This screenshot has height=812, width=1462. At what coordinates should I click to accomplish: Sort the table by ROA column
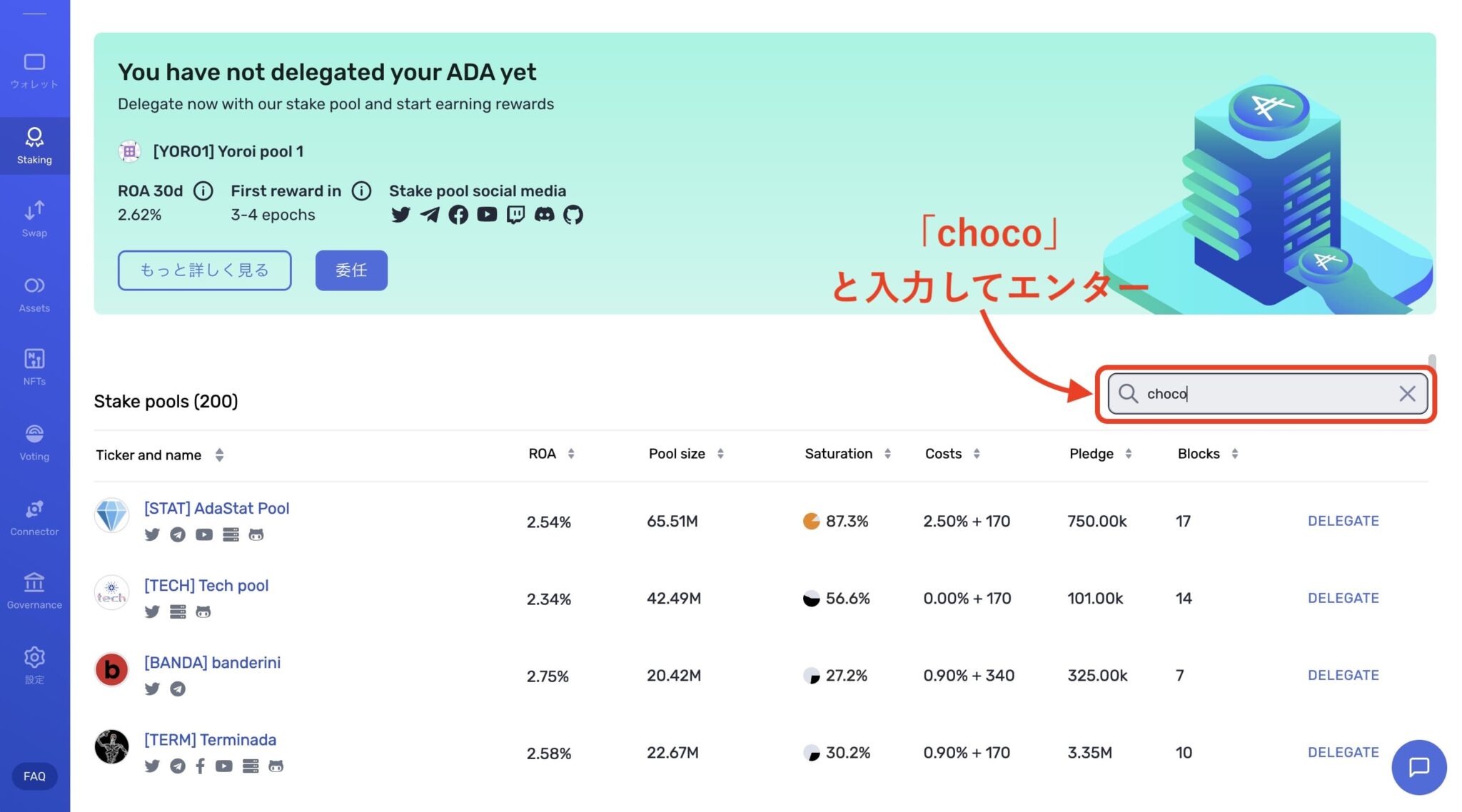click(570, 453)
